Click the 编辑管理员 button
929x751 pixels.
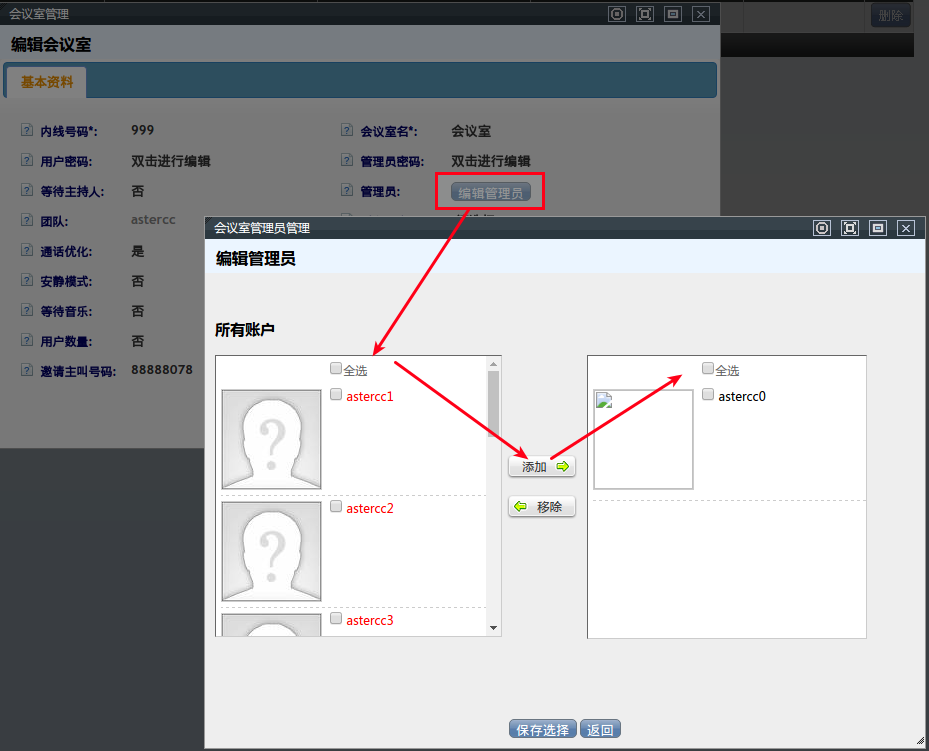pyautogui.click(x=490, y=192)
